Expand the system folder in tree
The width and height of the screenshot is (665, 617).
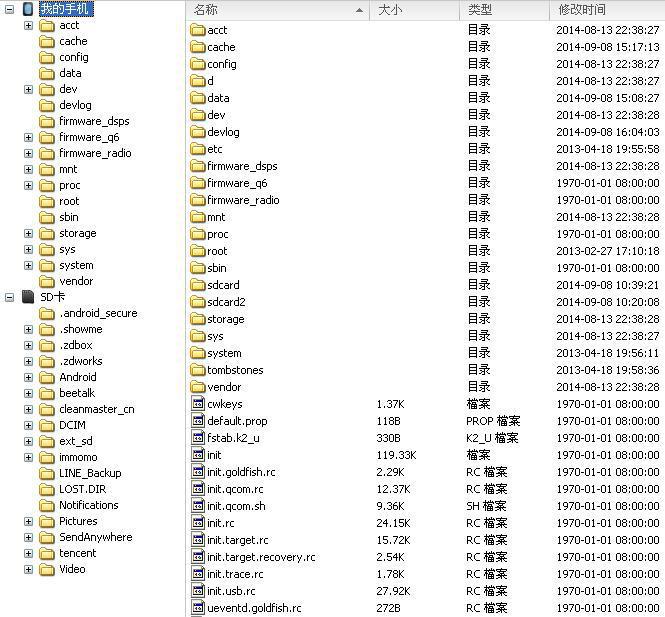tap(28, 265)
